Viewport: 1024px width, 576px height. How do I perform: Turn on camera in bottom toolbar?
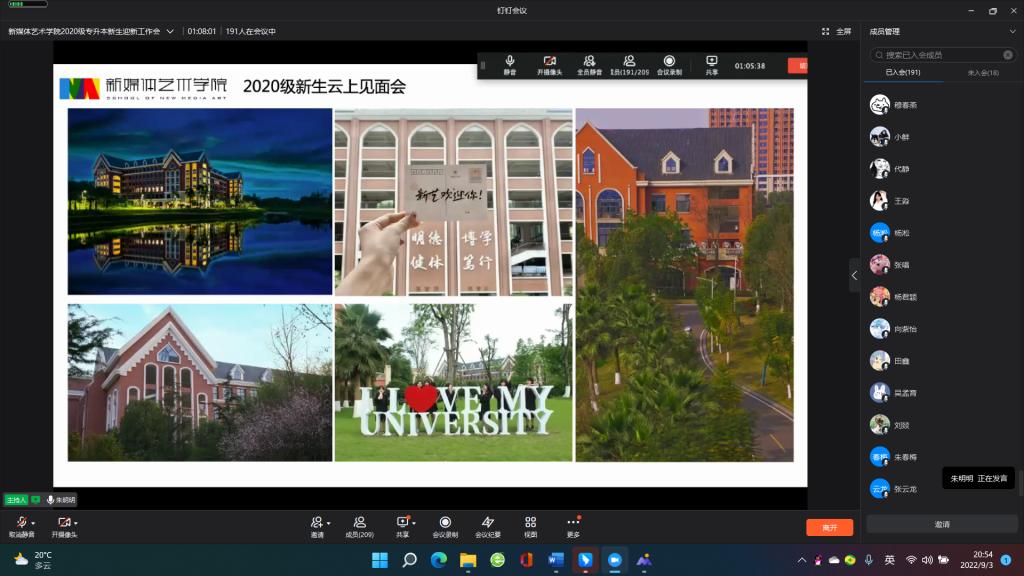(63, 523)
